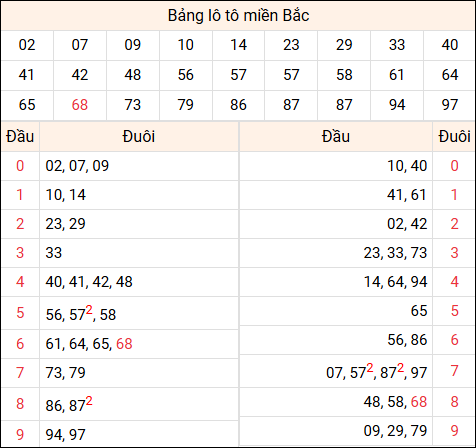Select the lone 41 cell in number grid
This screenshot has width=476, height=448.
point(27,75)
